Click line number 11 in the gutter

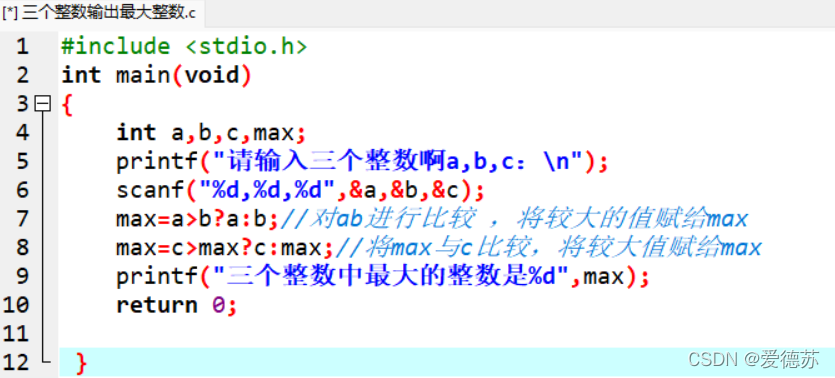click(16, 334)
